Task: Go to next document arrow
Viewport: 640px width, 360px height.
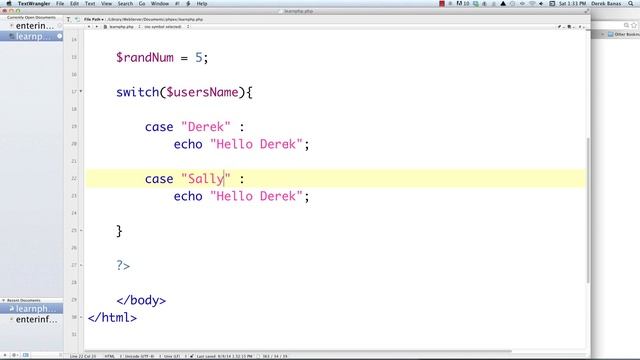Action: pos(97,27)
